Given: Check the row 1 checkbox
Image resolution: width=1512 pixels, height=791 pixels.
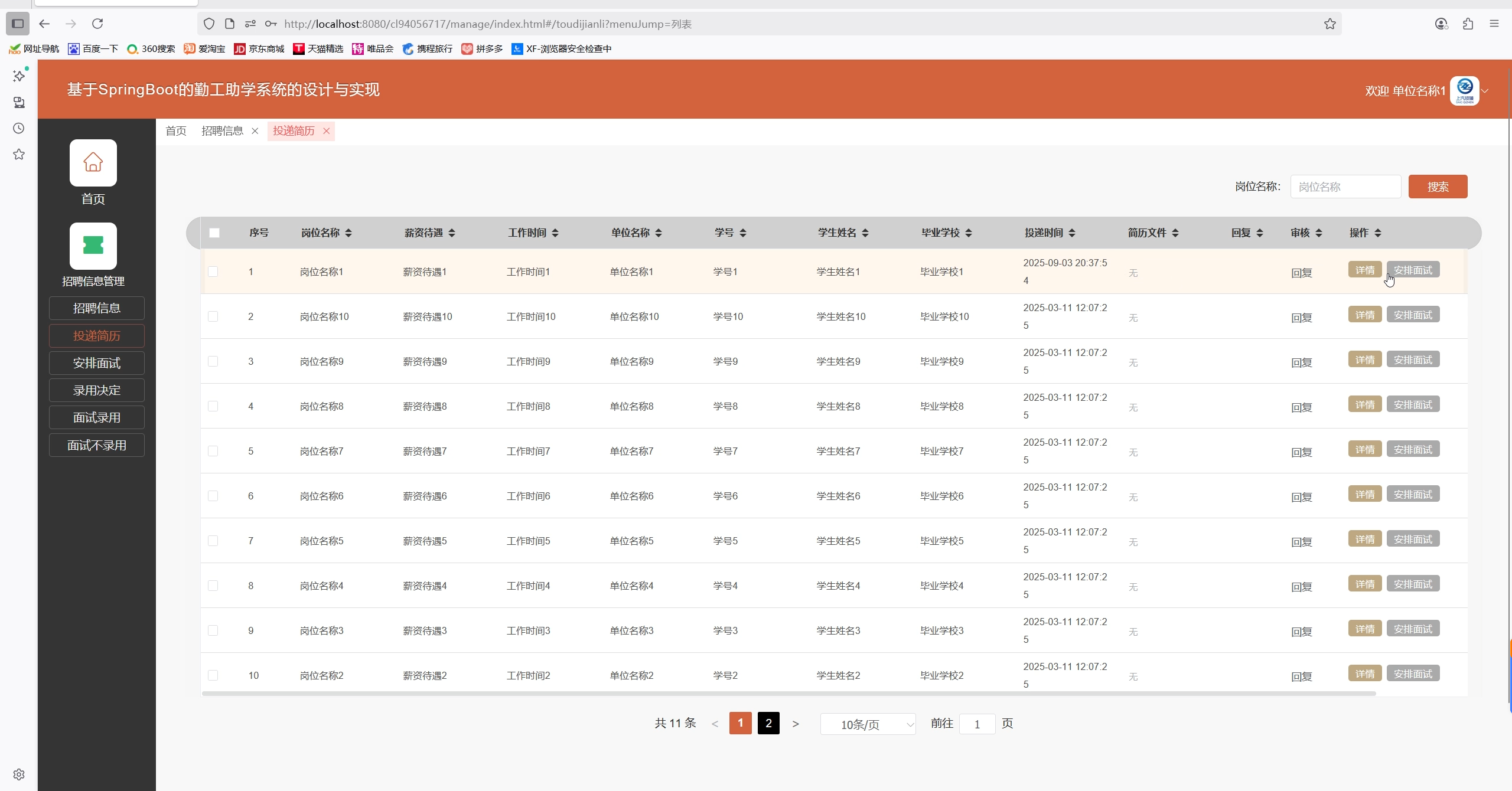Looking at the screenshot, I should point(213,272).
